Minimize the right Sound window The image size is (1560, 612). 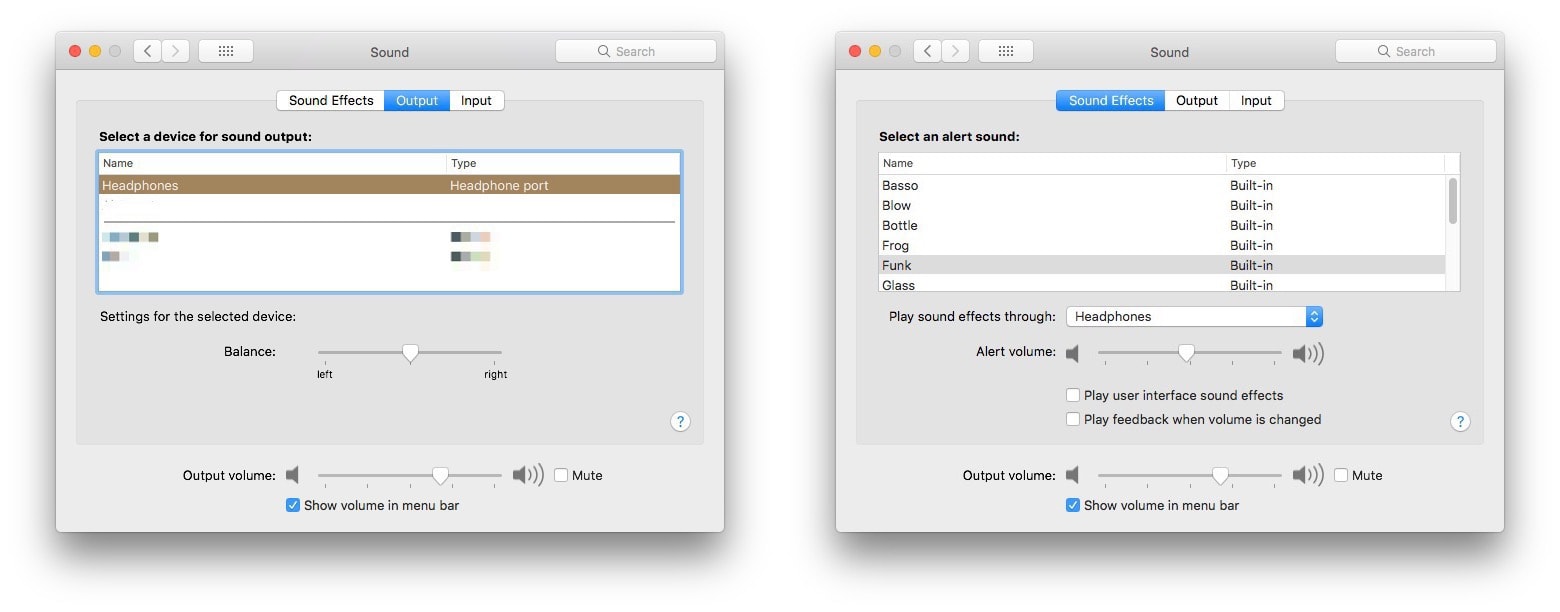point(875,51)
